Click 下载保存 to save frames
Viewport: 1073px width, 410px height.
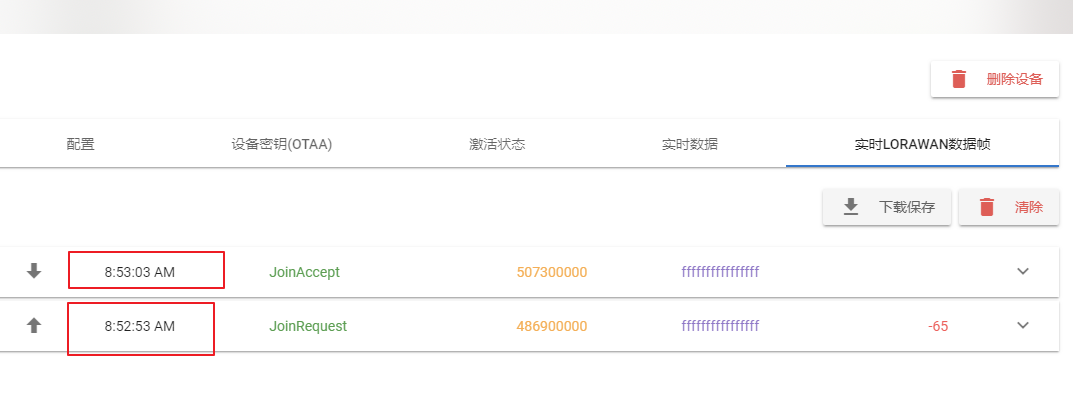coord(907,207)
